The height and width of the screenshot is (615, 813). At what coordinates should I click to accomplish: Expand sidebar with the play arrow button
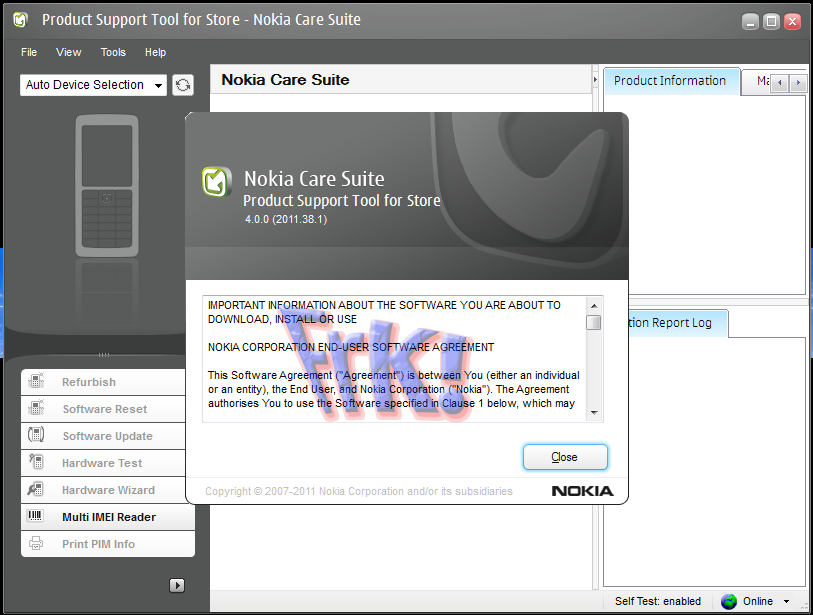pyautogui.click(x=177, y=585)
